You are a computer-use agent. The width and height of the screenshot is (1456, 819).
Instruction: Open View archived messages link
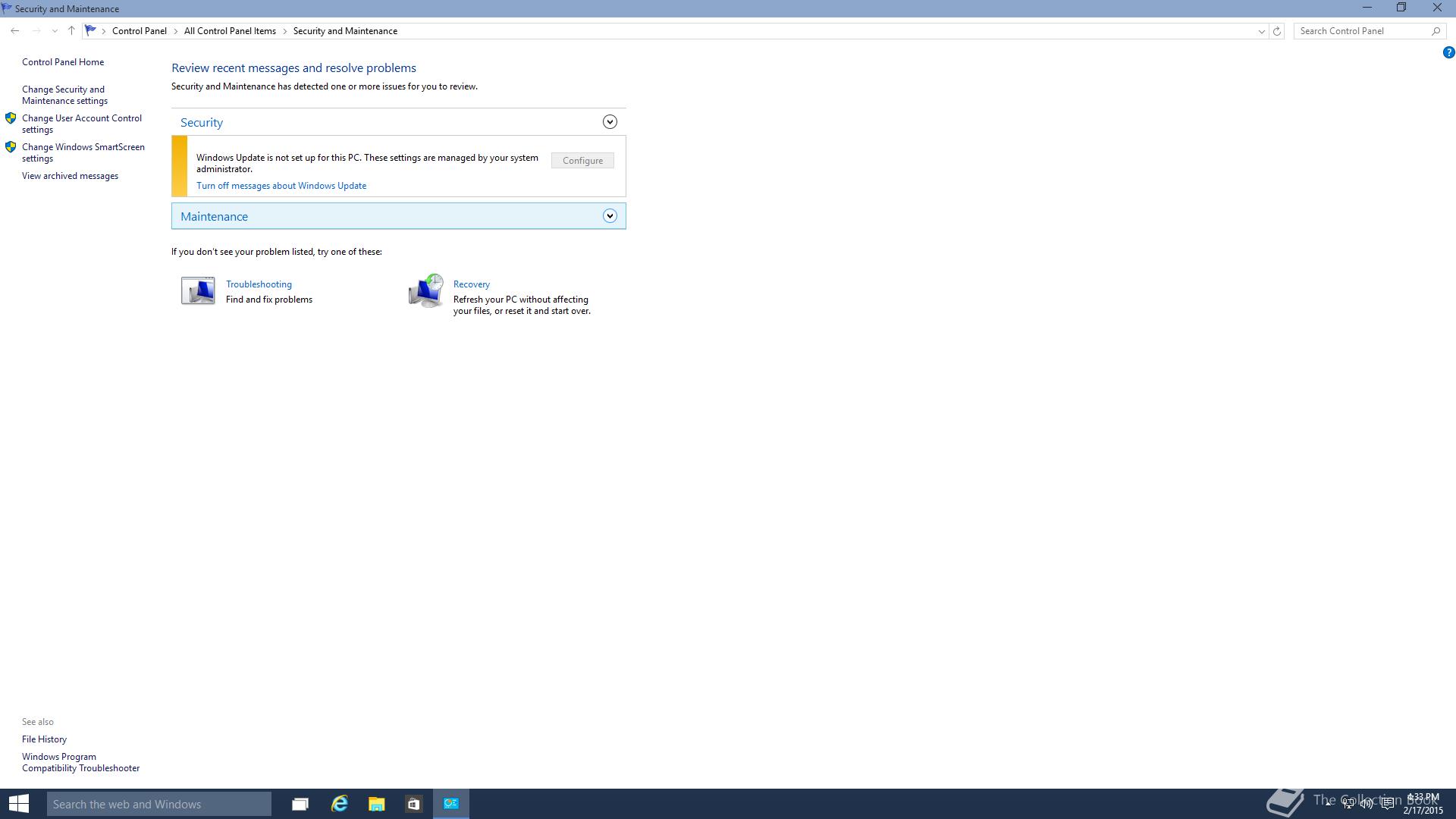(x=70, y=176)
